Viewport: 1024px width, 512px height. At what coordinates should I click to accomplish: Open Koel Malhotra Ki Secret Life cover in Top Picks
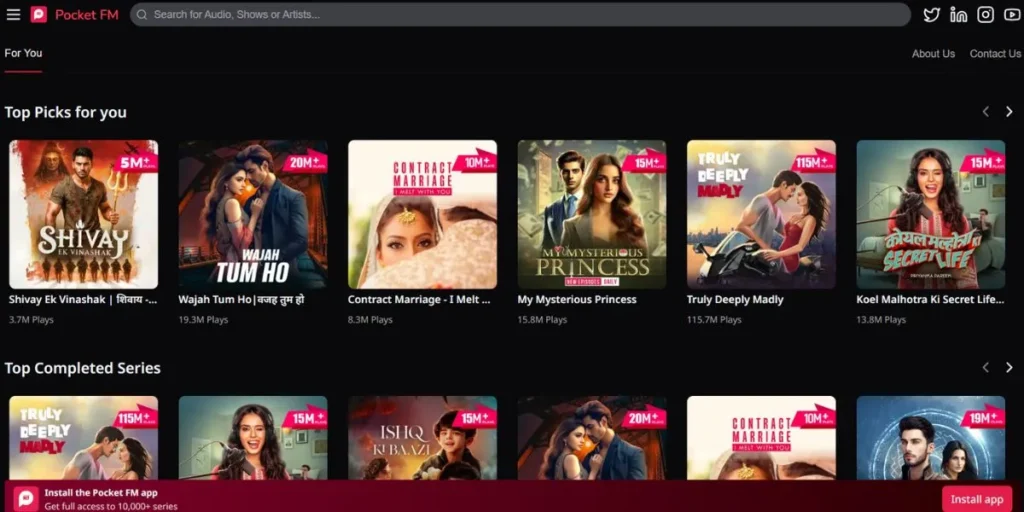[931, 214]
